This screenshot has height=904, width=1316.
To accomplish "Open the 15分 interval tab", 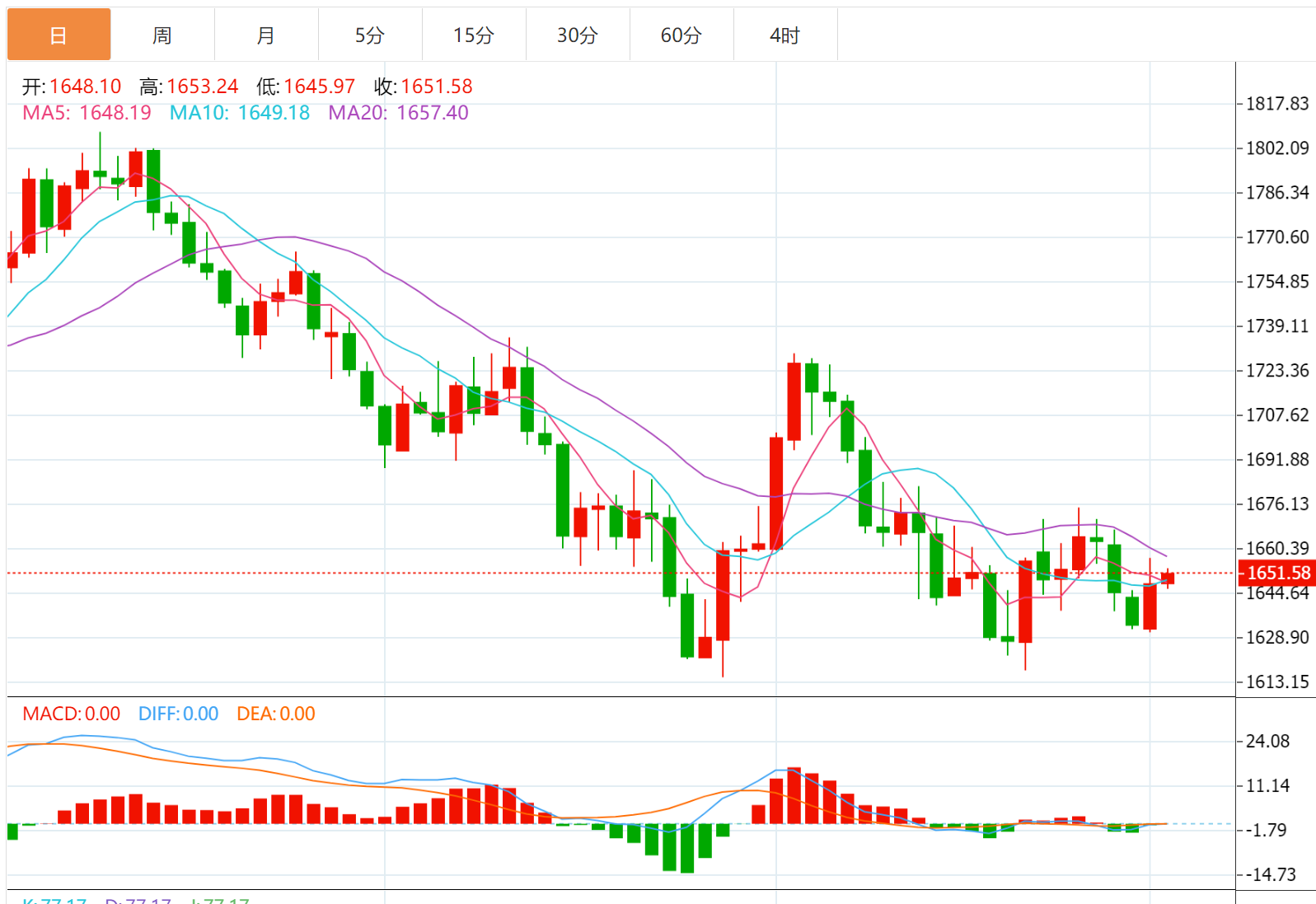I will 474,35.
